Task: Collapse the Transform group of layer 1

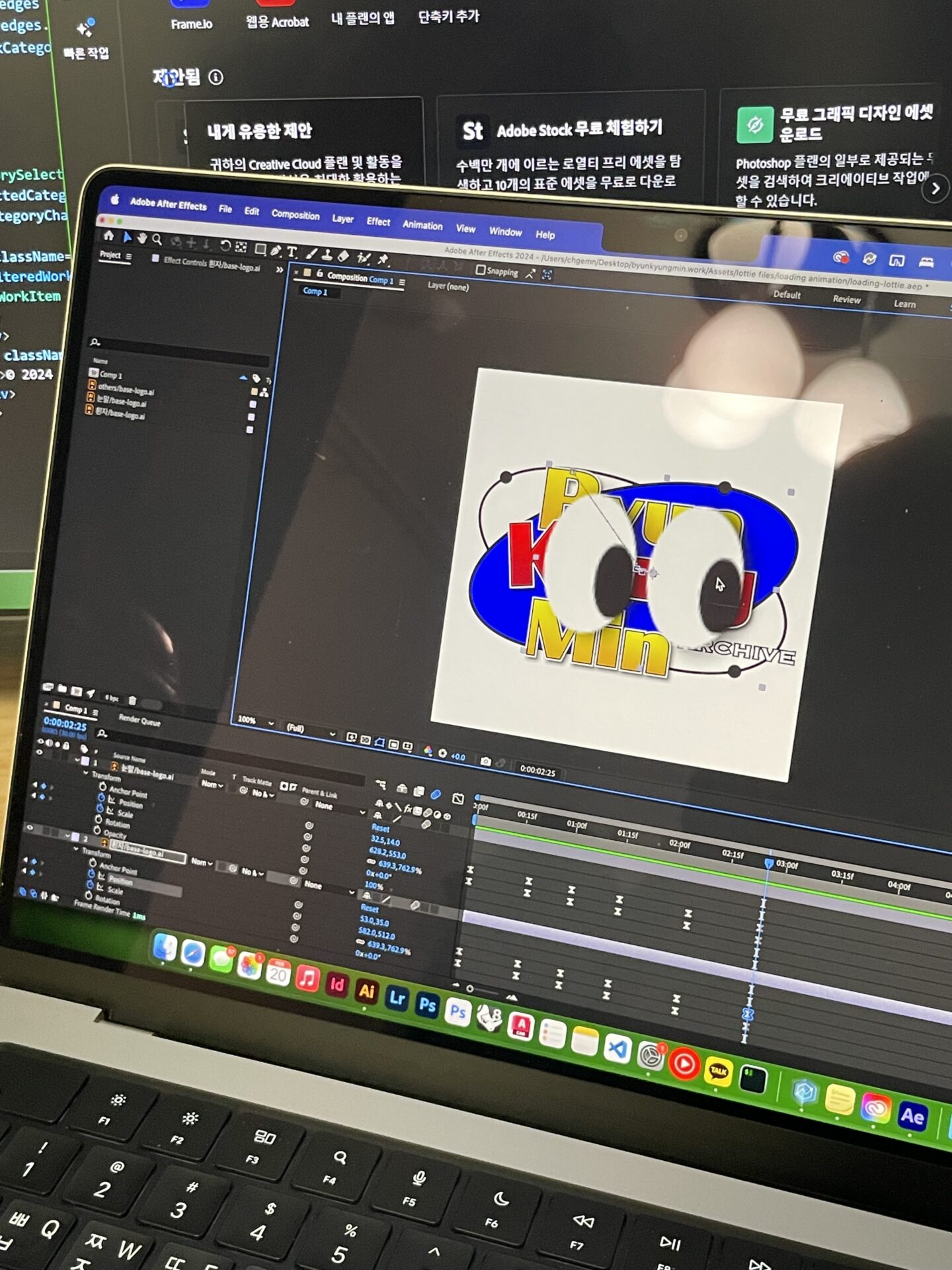Action: [86, 773]
